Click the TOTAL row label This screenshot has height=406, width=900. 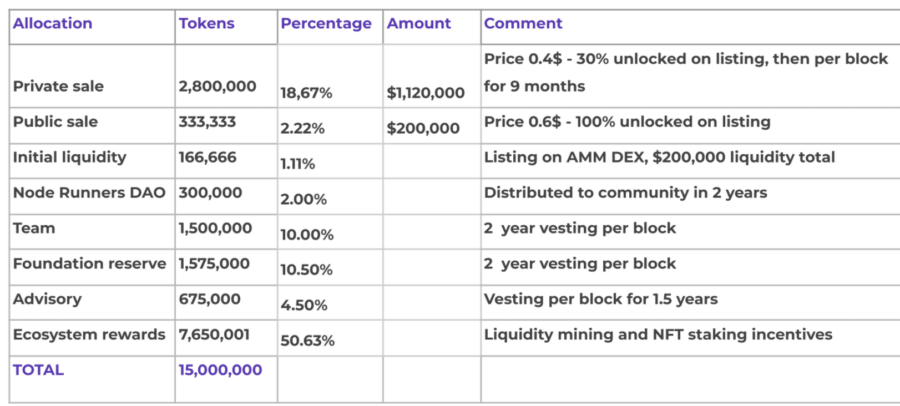38,370
